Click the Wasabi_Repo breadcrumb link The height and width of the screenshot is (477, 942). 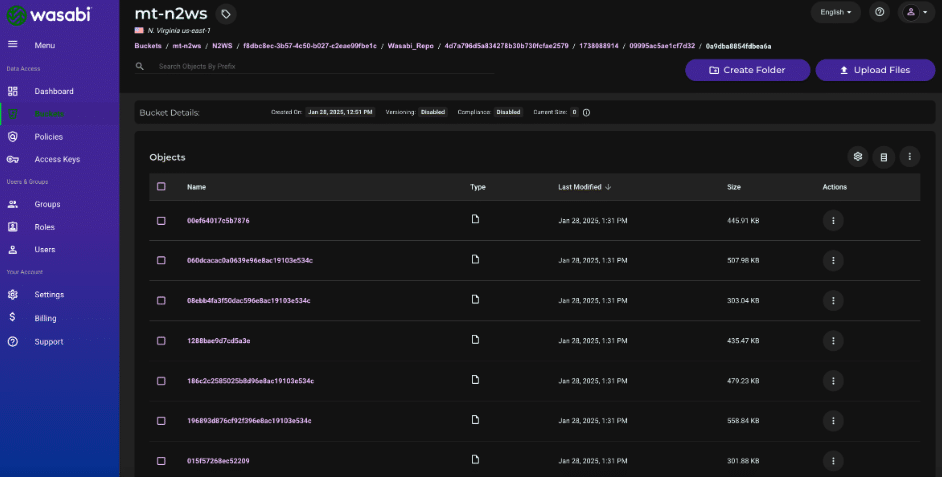pyautogui.click(x=410, y=46)
